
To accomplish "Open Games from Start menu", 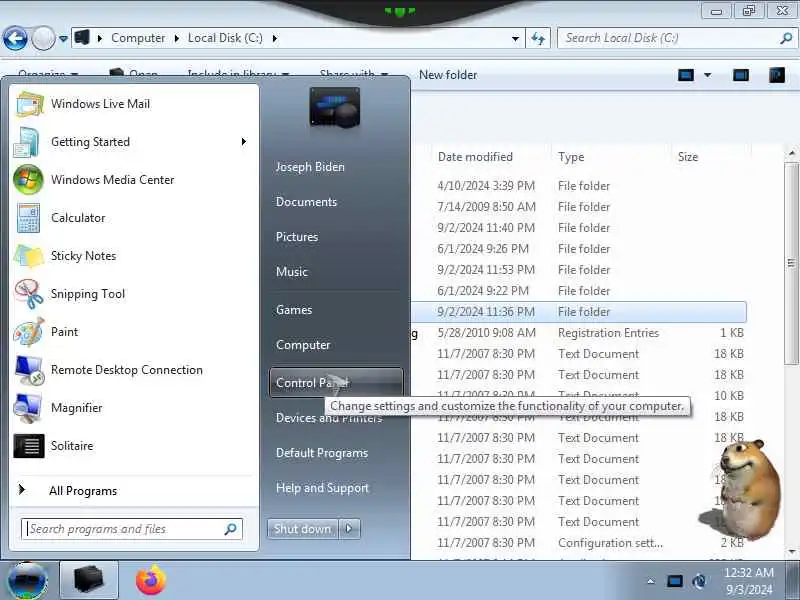I will click(294, 310).
